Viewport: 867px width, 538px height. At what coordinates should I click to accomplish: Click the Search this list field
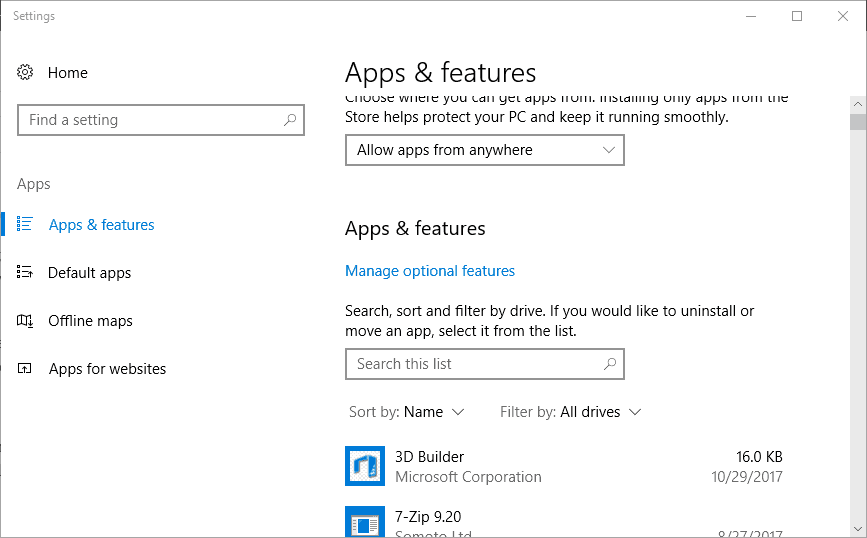pos(485,364)
